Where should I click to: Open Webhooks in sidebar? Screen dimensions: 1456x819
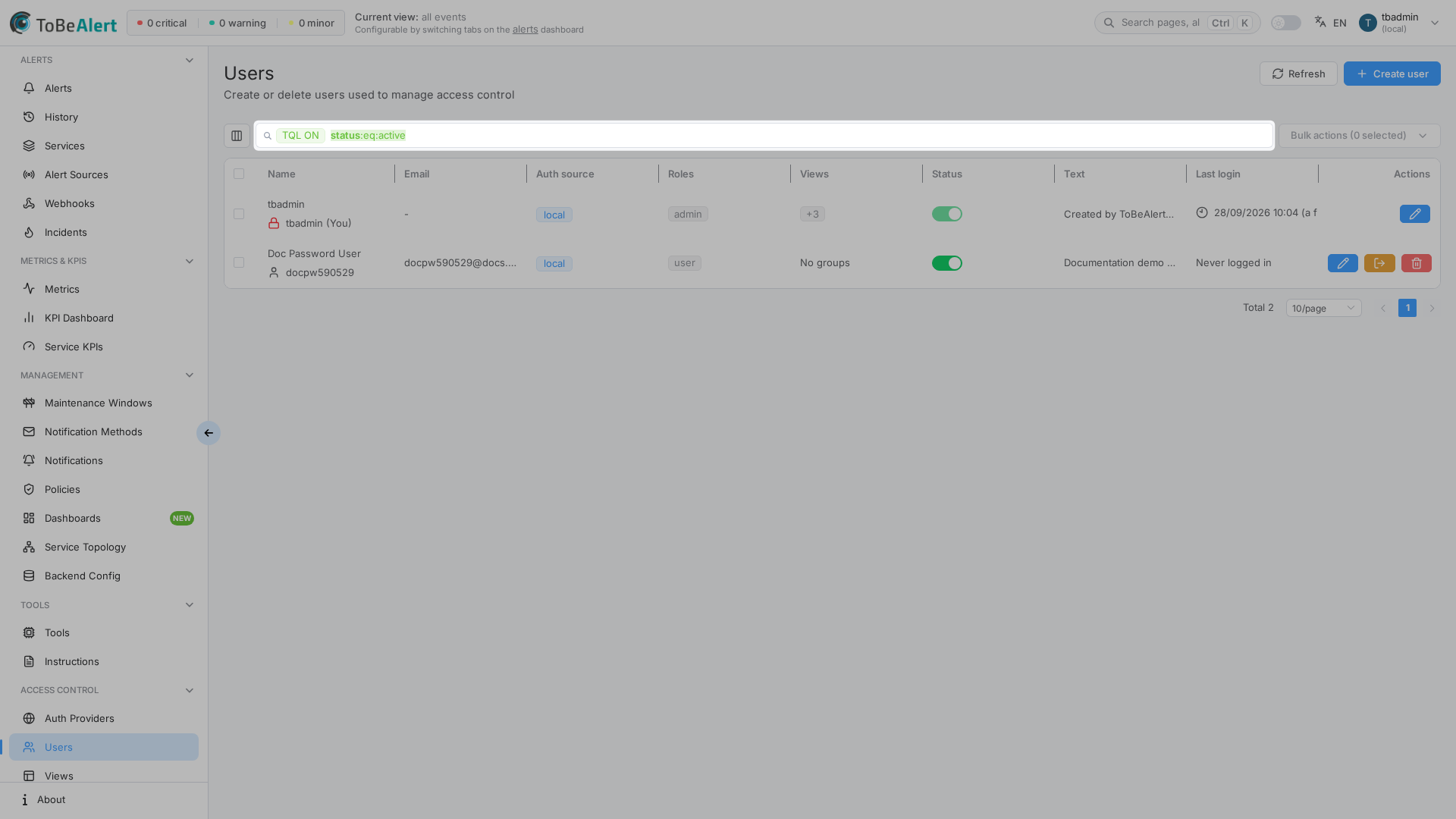tap(104, 203)
